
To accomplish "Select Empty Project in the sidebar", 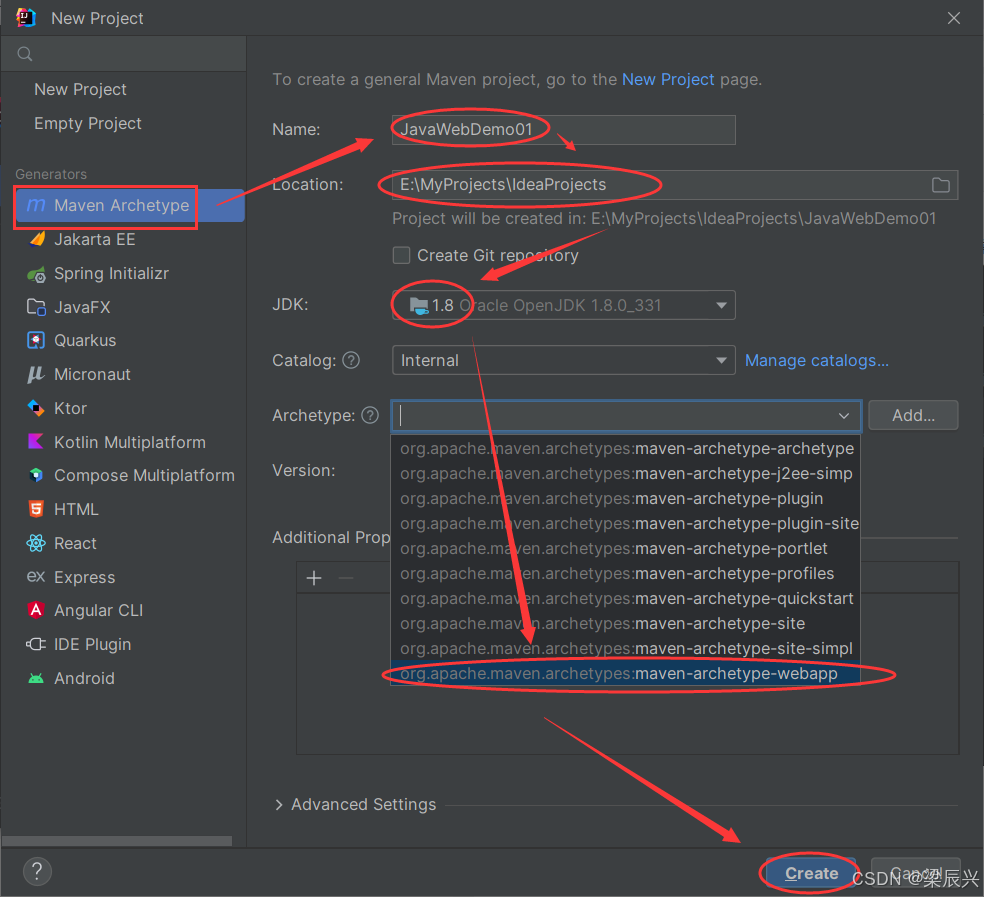I will (88, 123).
